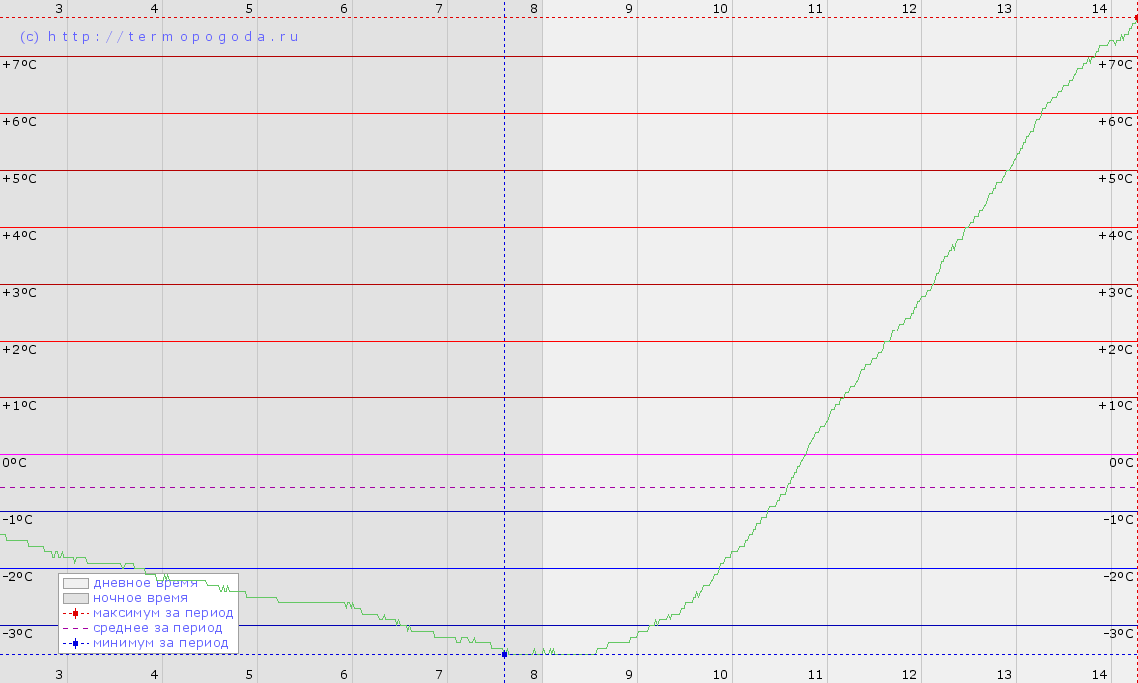Click the right-side +7°C axis label
The image size is (1138, 683).
pos(1116,65)
